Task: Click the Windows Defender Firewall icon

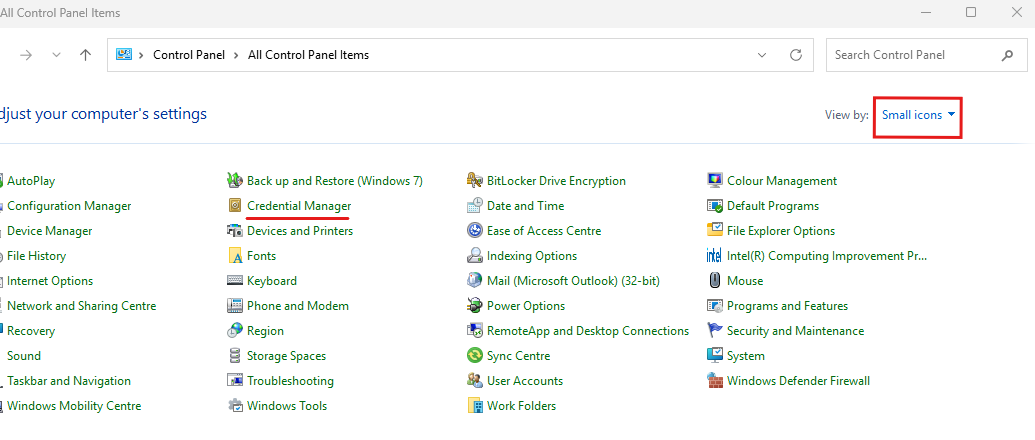Action: click(x=715, y=381)
